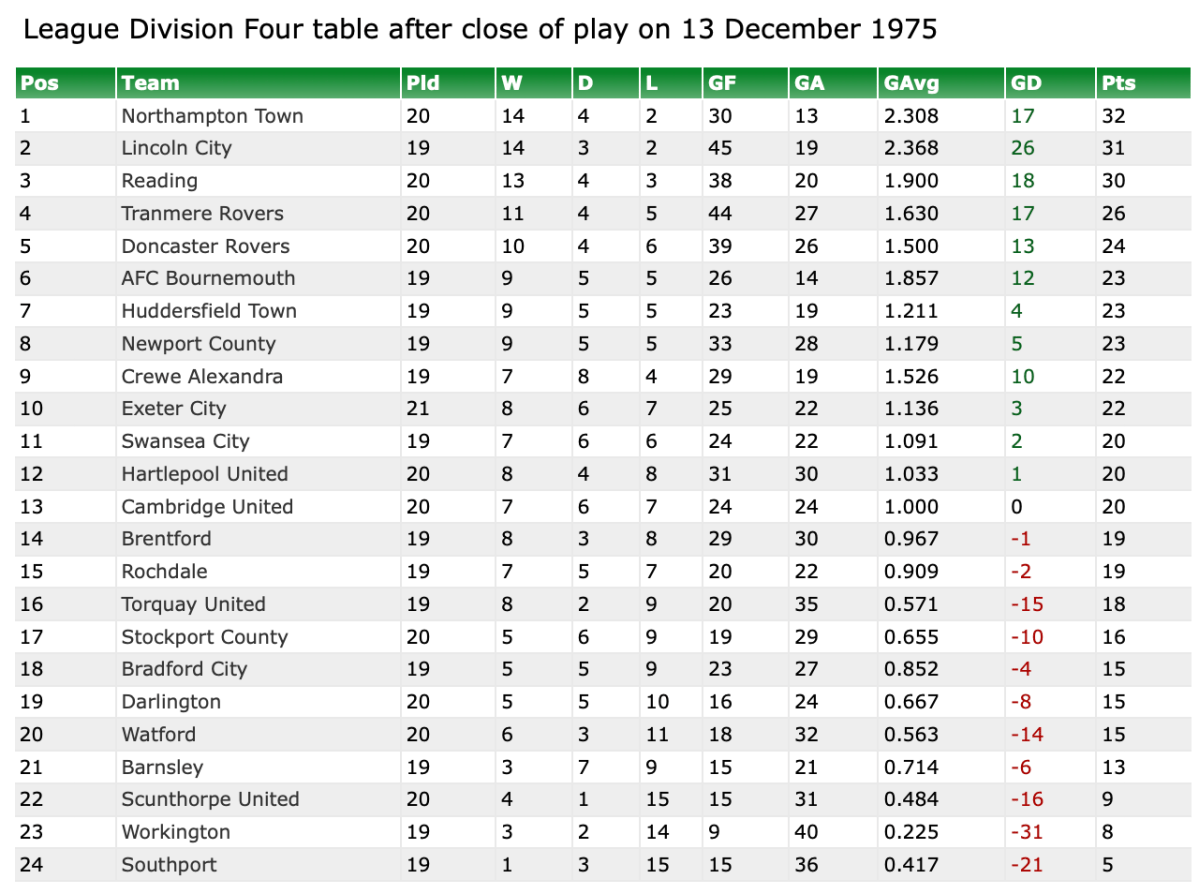
Task: Click the GF column header
Action: coord(722,83)
